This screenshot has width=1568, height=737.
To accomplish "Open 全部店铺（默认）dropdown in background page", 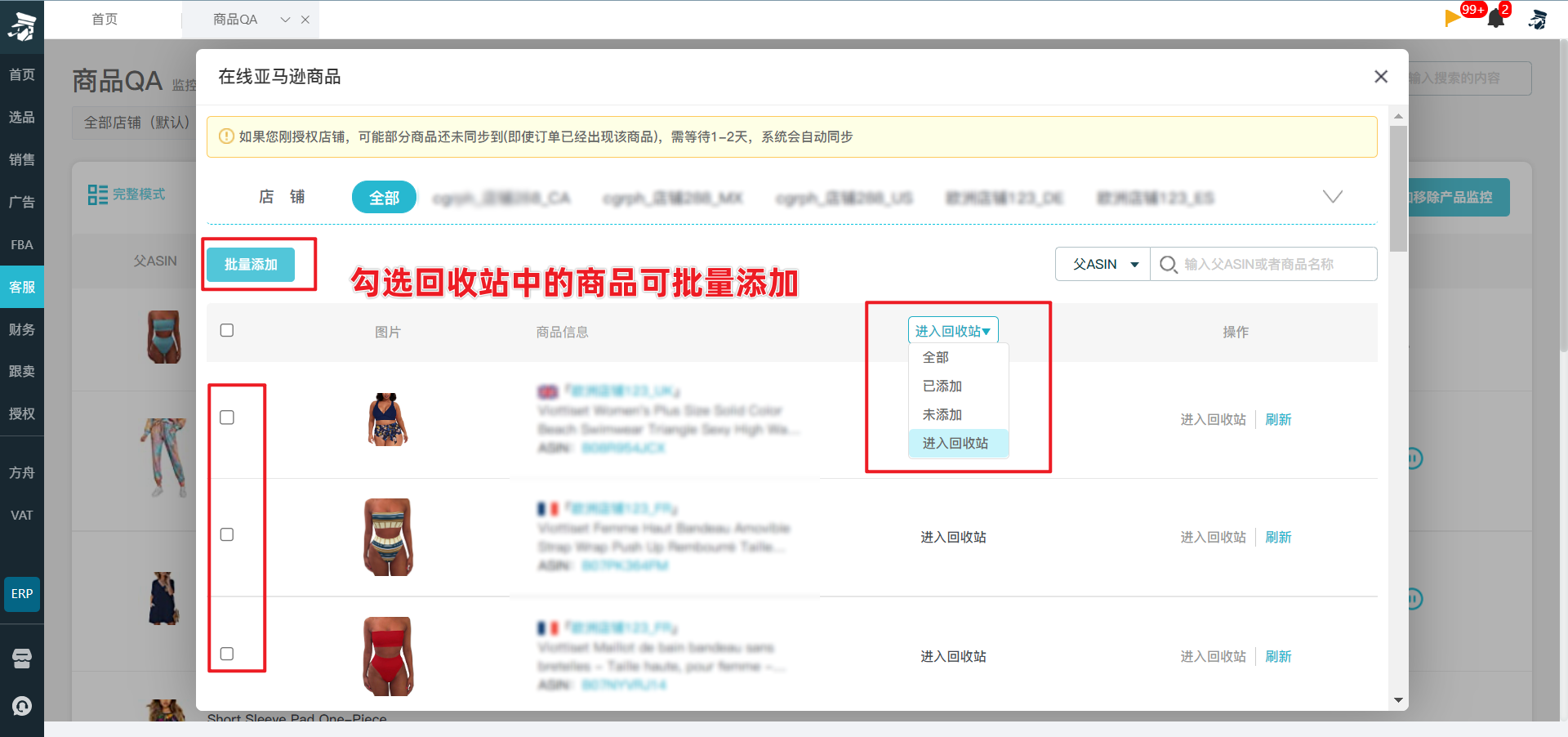I will [136, 123].
